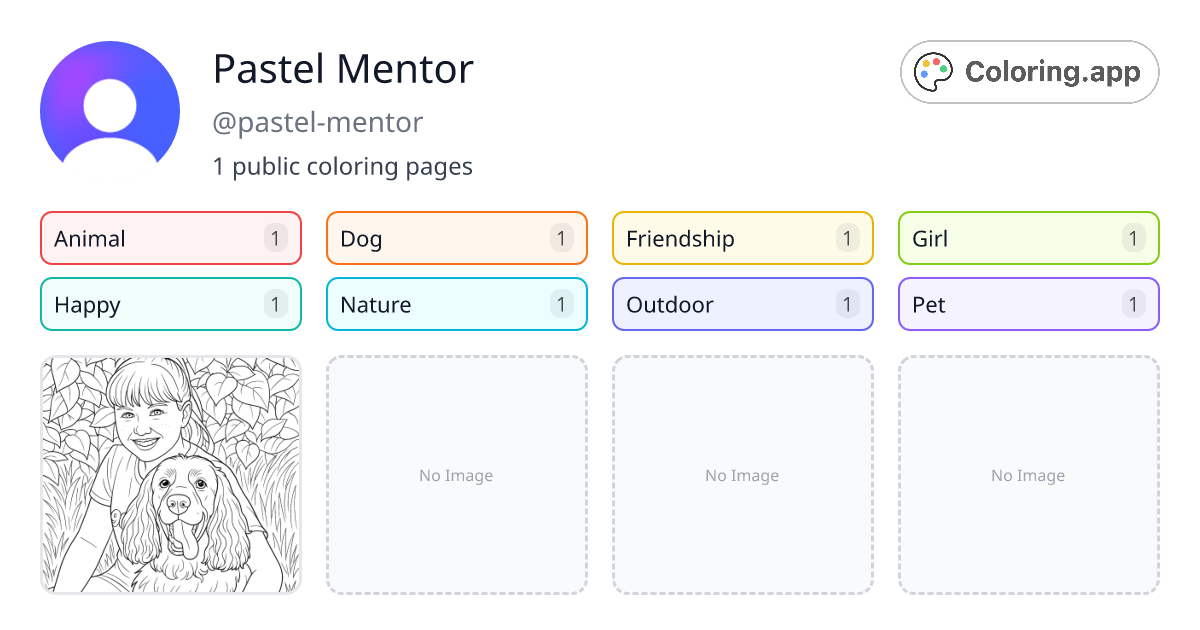This screenshot has width=1200, height=630.
Task: Click the count badge on the Nature tag
Action: (561, 304)
